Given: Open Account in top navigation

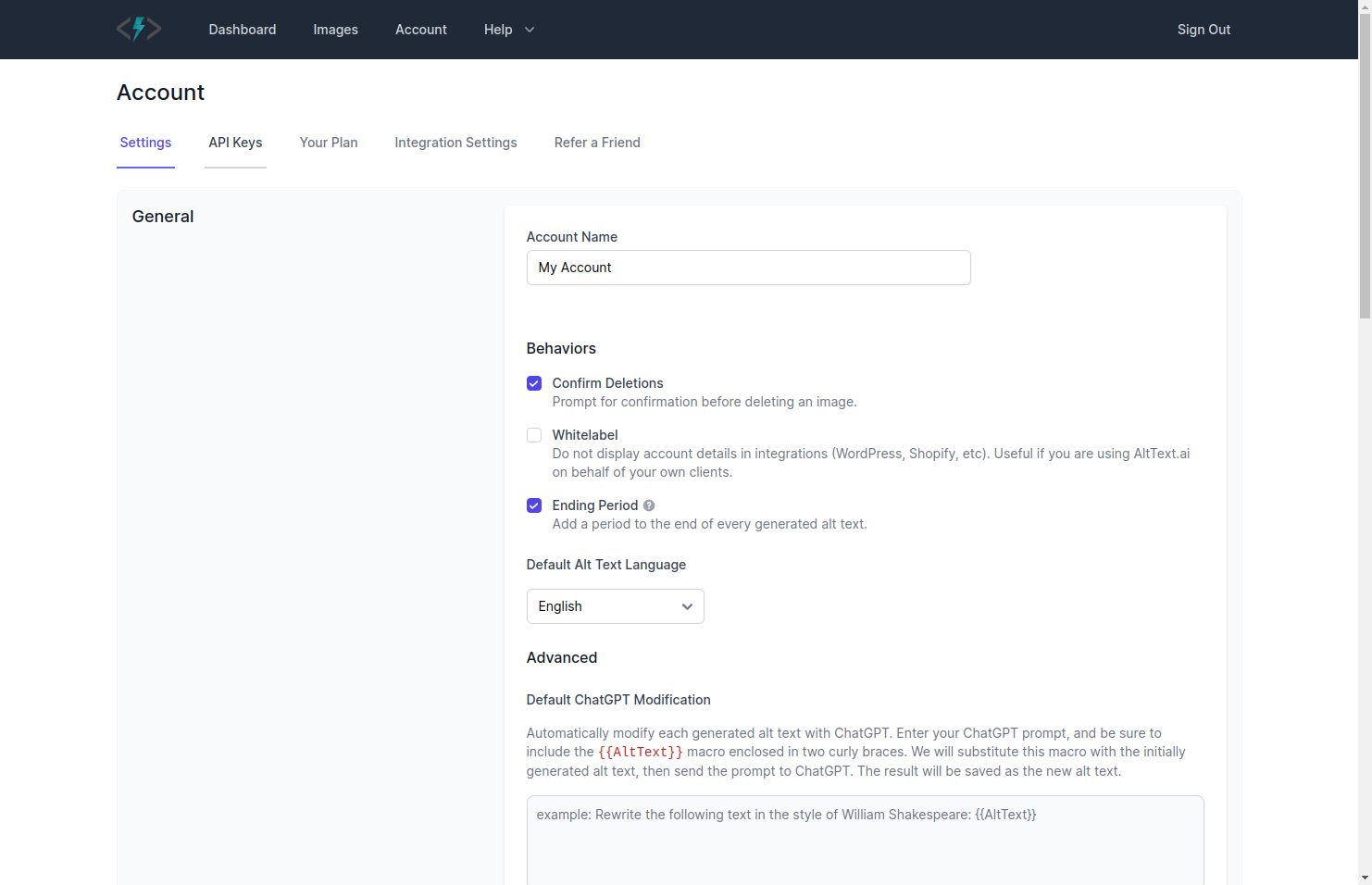Looking at the screenshot, I should click(421, 30).
